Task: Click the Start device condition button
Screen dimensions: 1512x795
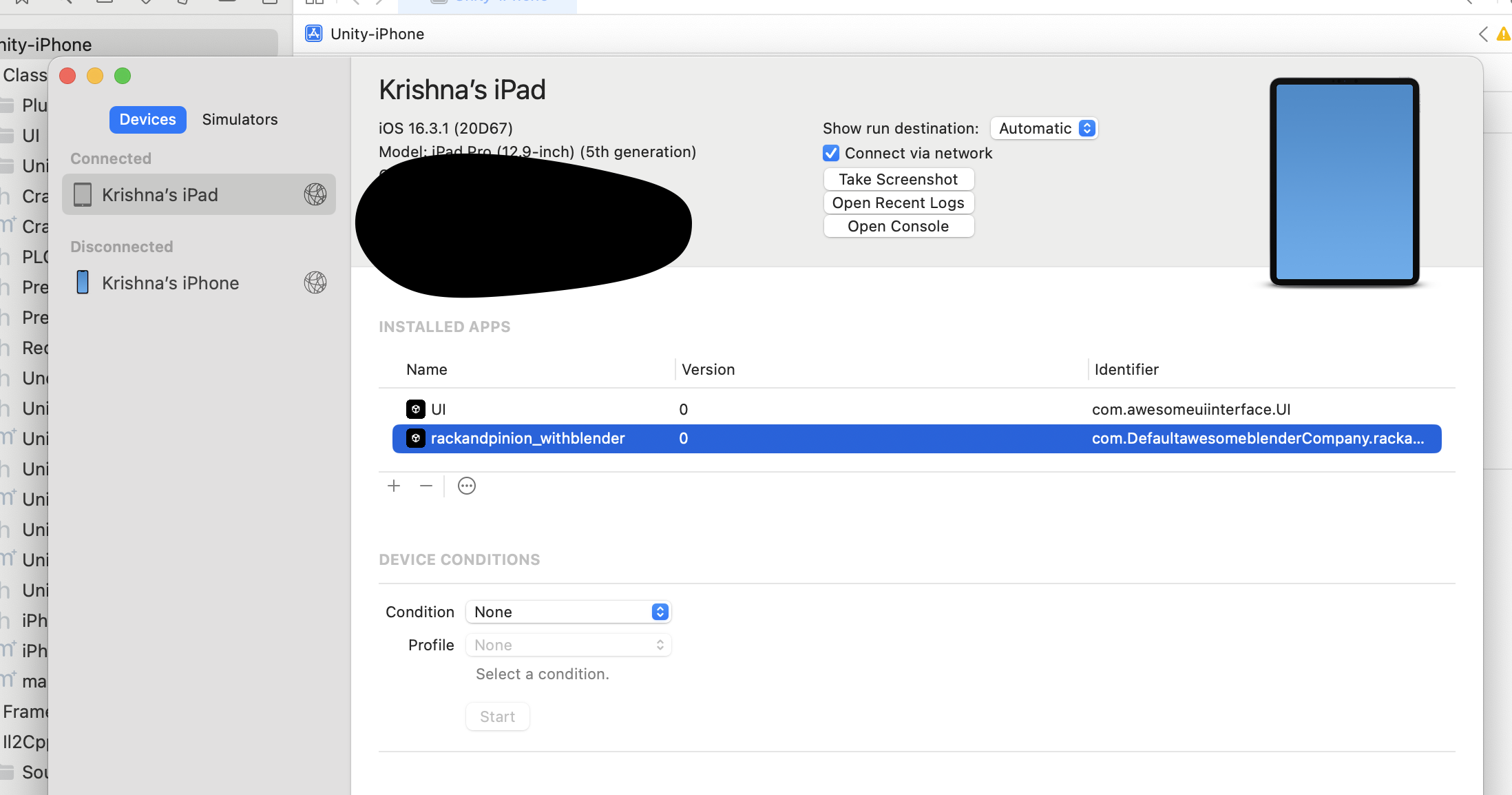Action: [x=497, y=716]
